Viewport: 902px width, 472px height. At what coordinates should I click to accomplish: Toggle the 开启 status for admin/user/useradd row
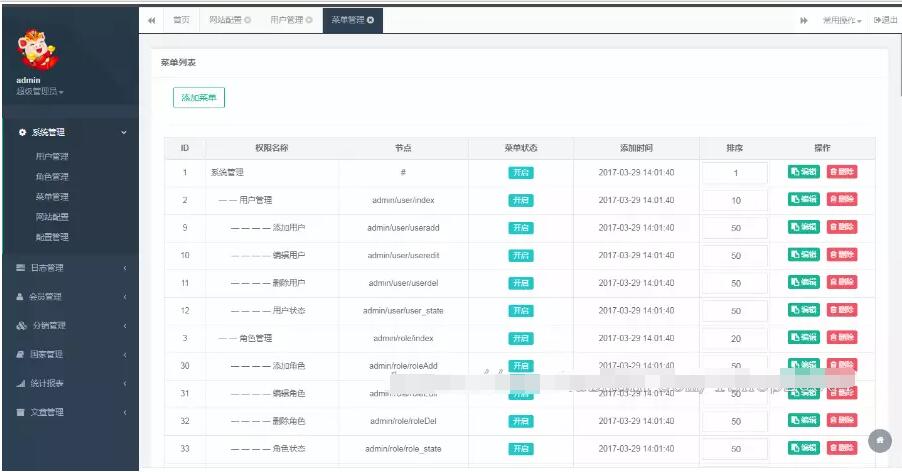pos(521,228)
